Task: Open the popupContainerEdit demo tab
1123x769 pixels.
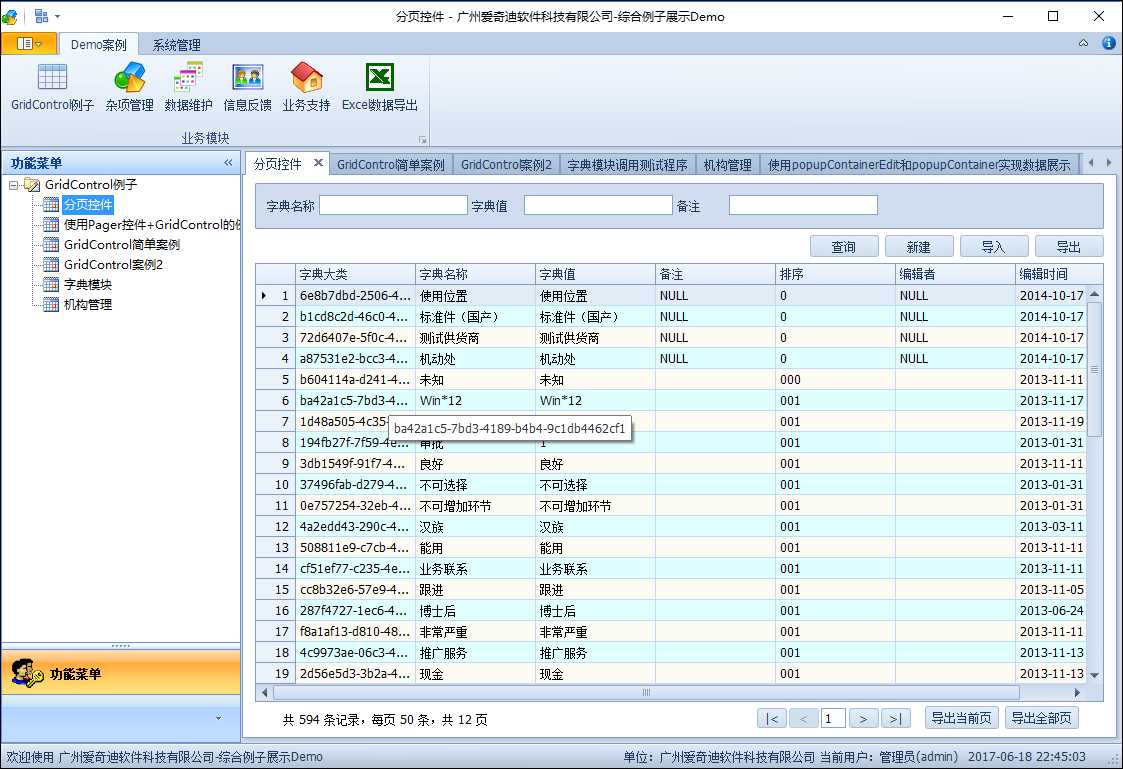Action: (x=919, y=165)
